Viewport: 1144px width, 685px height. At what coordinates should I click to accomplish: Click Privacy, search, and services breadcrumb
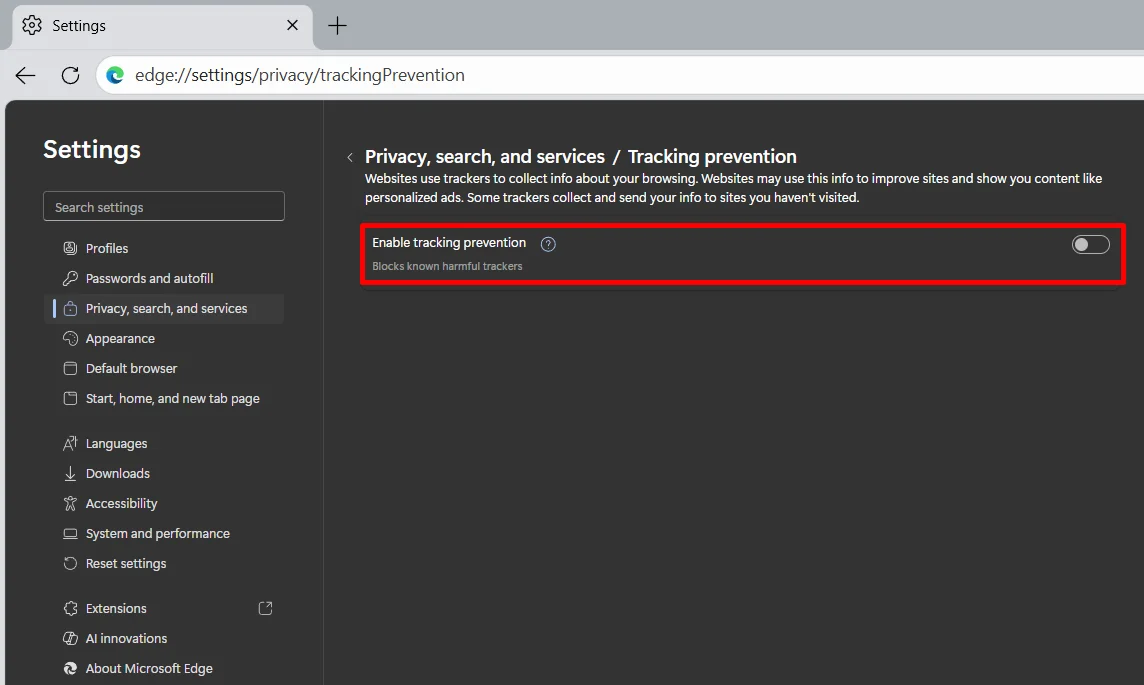click(x=486, y=156)
